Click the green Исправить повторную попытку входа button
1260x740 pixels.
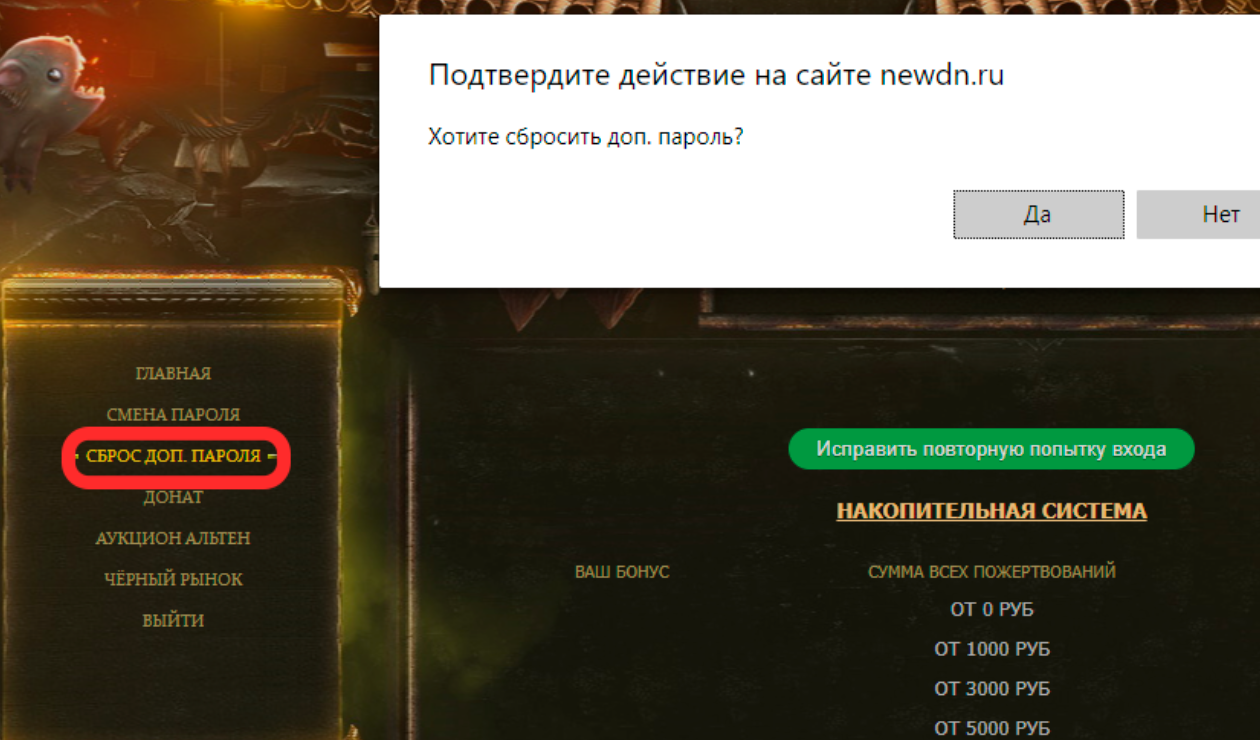pos(991,449)
